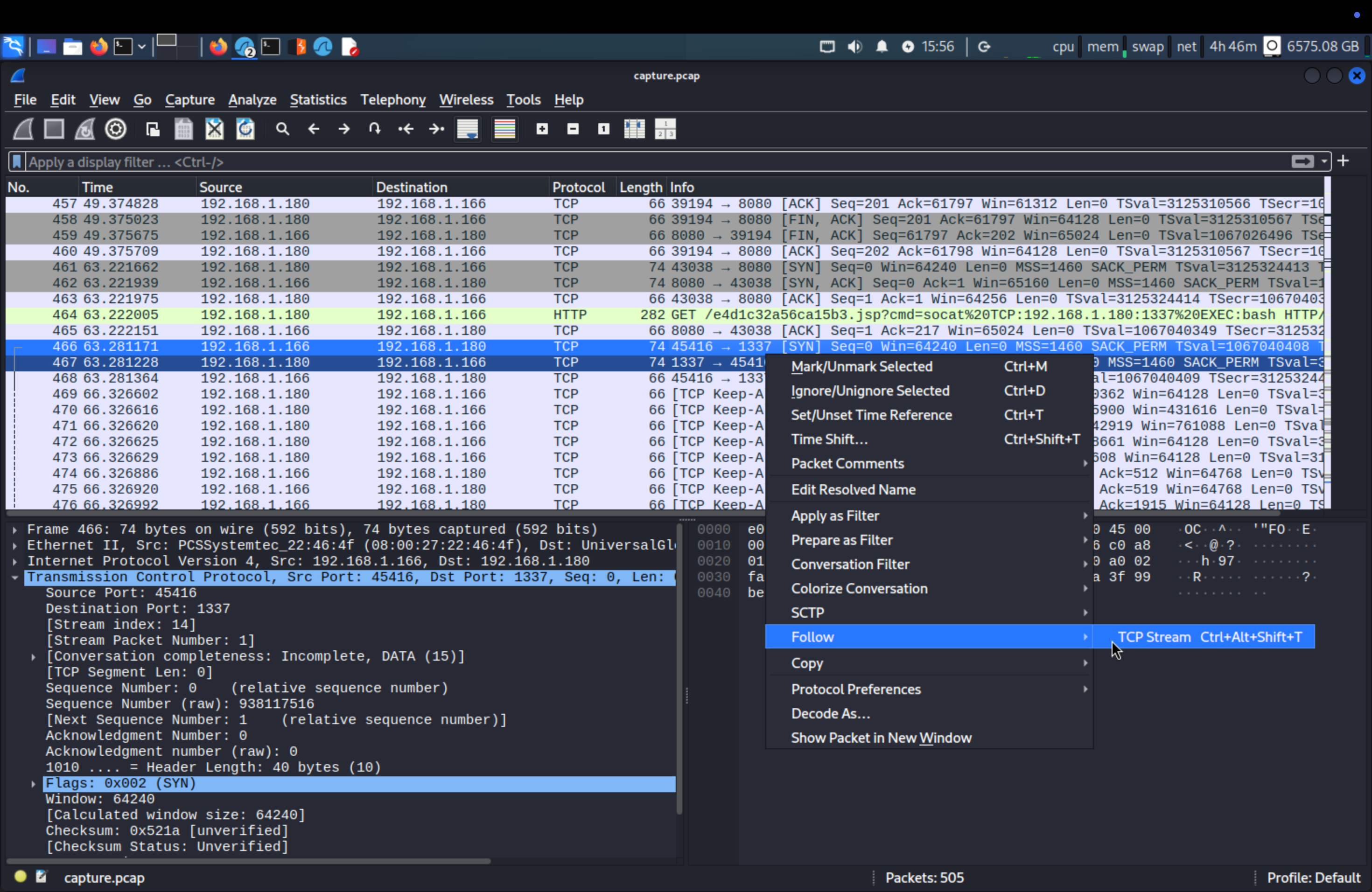
Task: Open the Statistics menu
Action: pos(318,100)
